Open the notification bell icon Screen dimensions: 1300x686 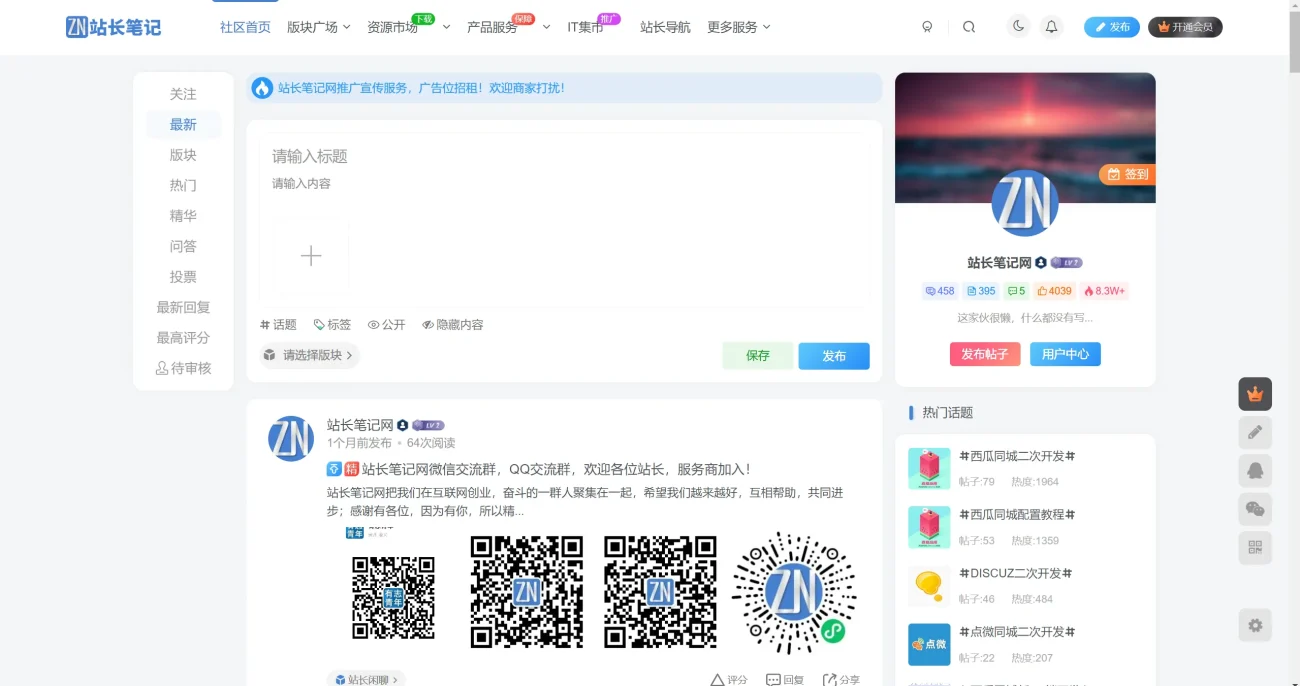1051,27
